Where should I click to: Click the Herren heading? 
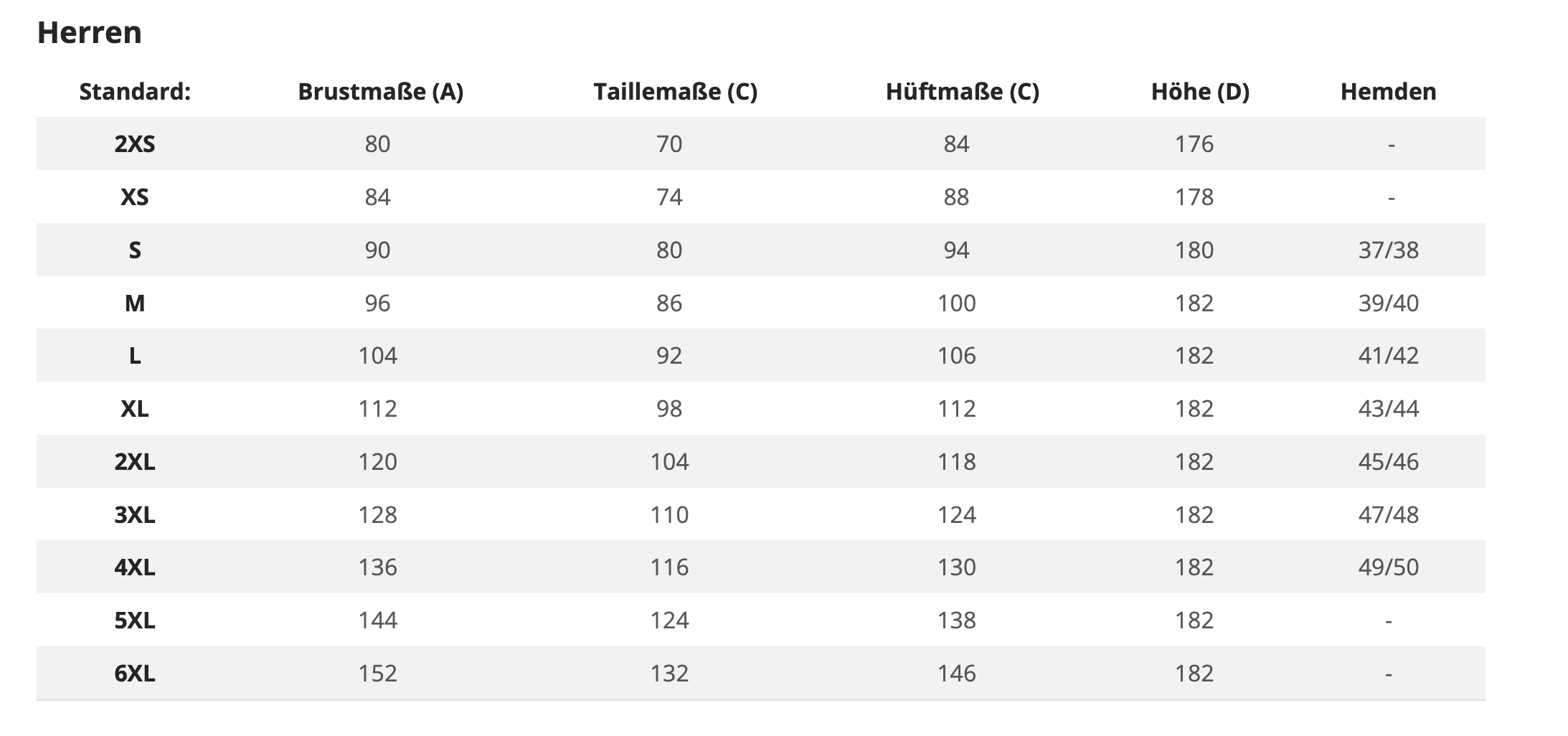coord(90,33)
